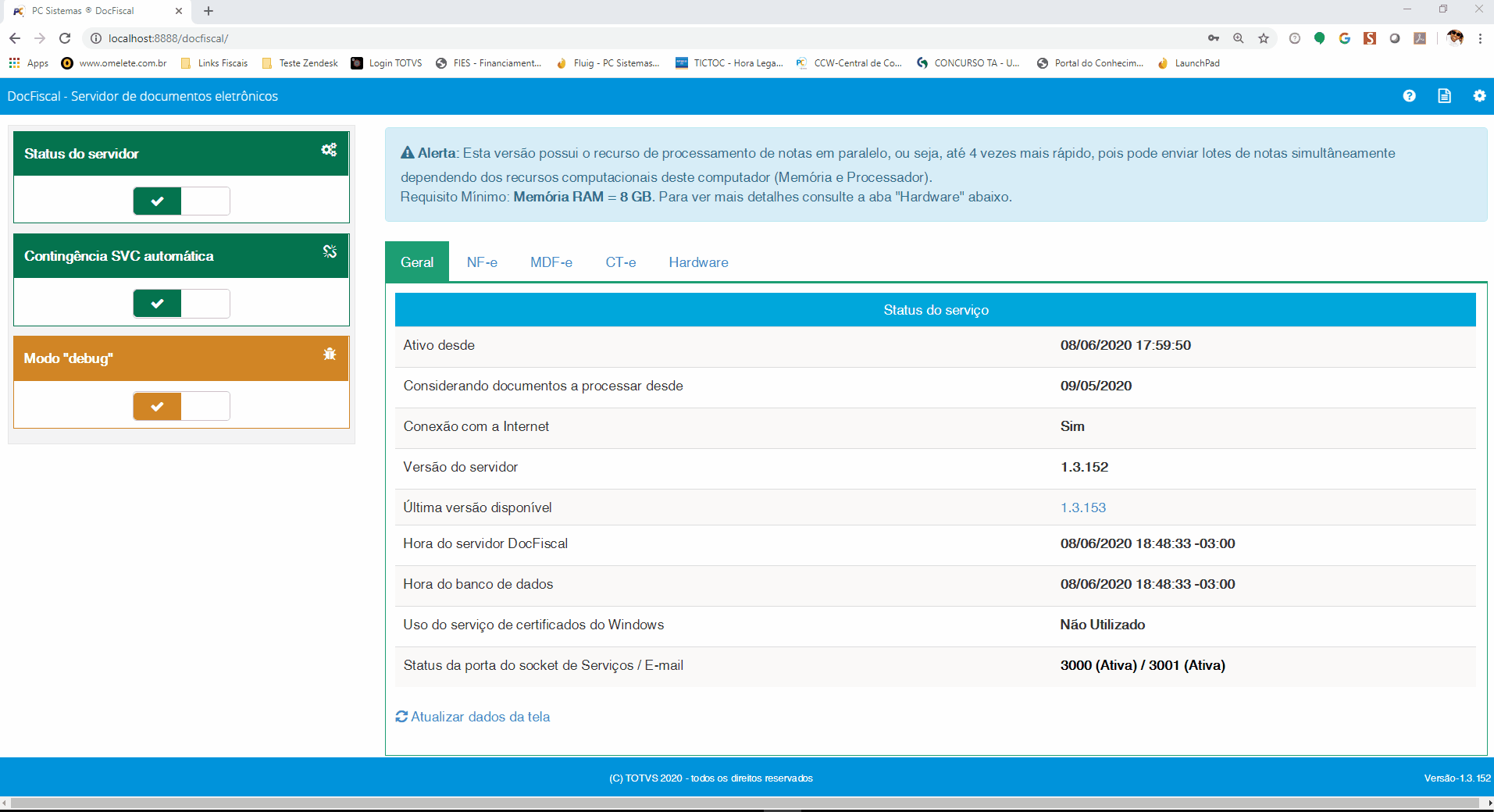Reload the page in the browser
This screenshot has width=1494, height=812.
[x=65, y=38]
